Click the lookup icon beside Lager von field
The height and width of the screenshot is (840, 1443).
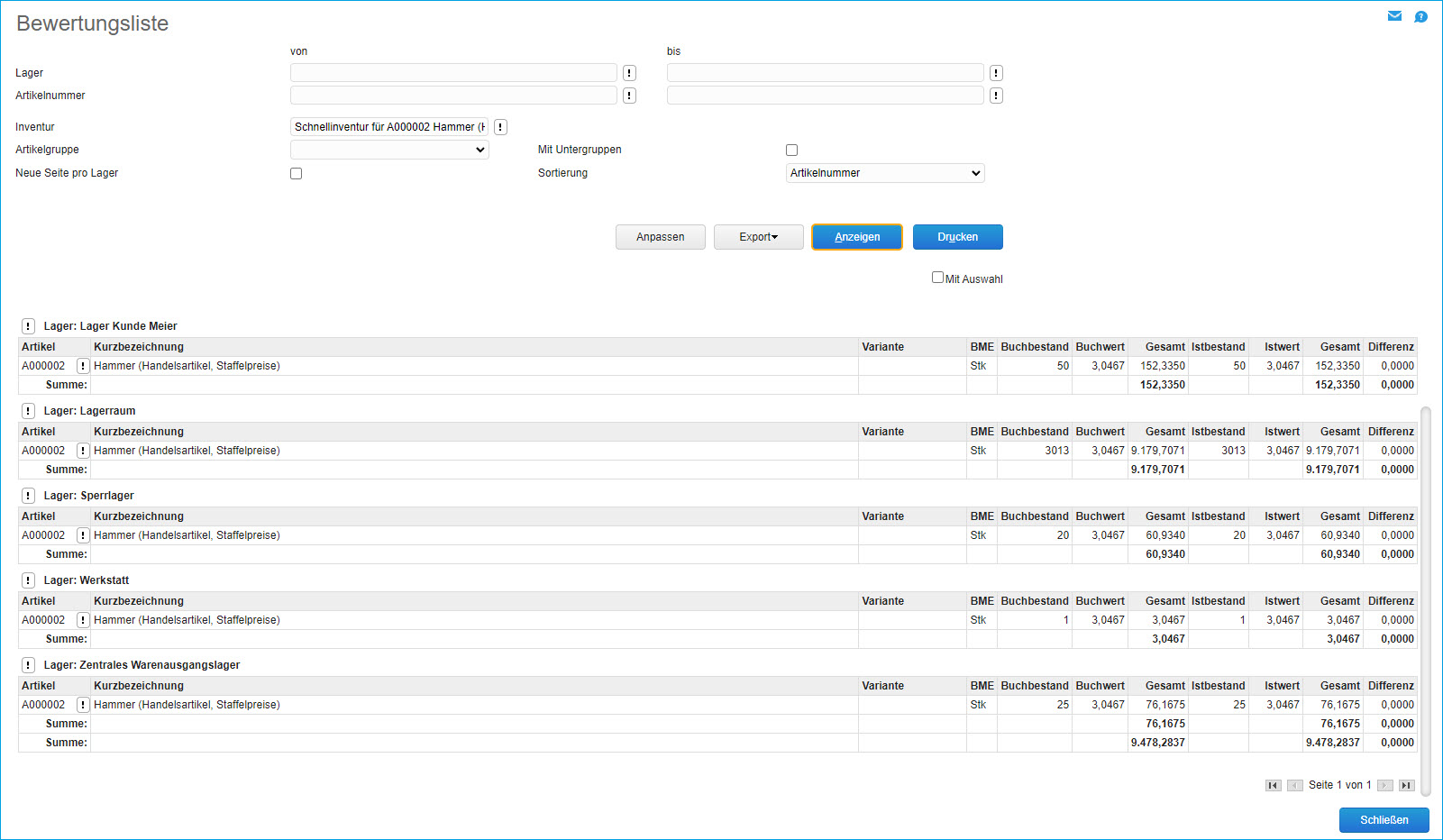(629, 73)
